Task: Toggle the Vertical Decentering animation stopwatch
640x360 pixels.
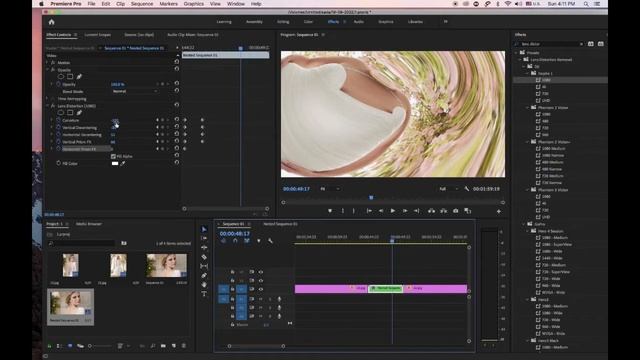Action: click(x=58, y=127)
